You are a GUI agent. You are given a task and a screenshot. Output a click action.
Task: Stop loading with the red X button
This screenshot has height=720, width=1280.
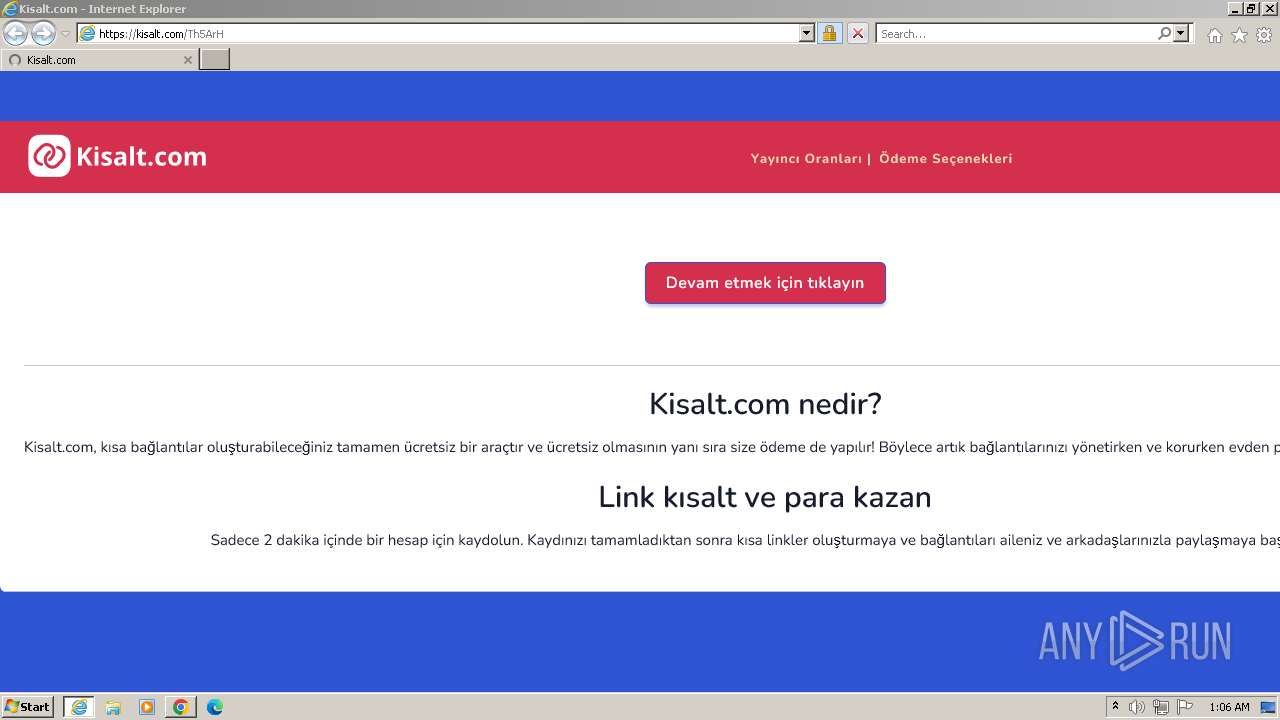857,34
